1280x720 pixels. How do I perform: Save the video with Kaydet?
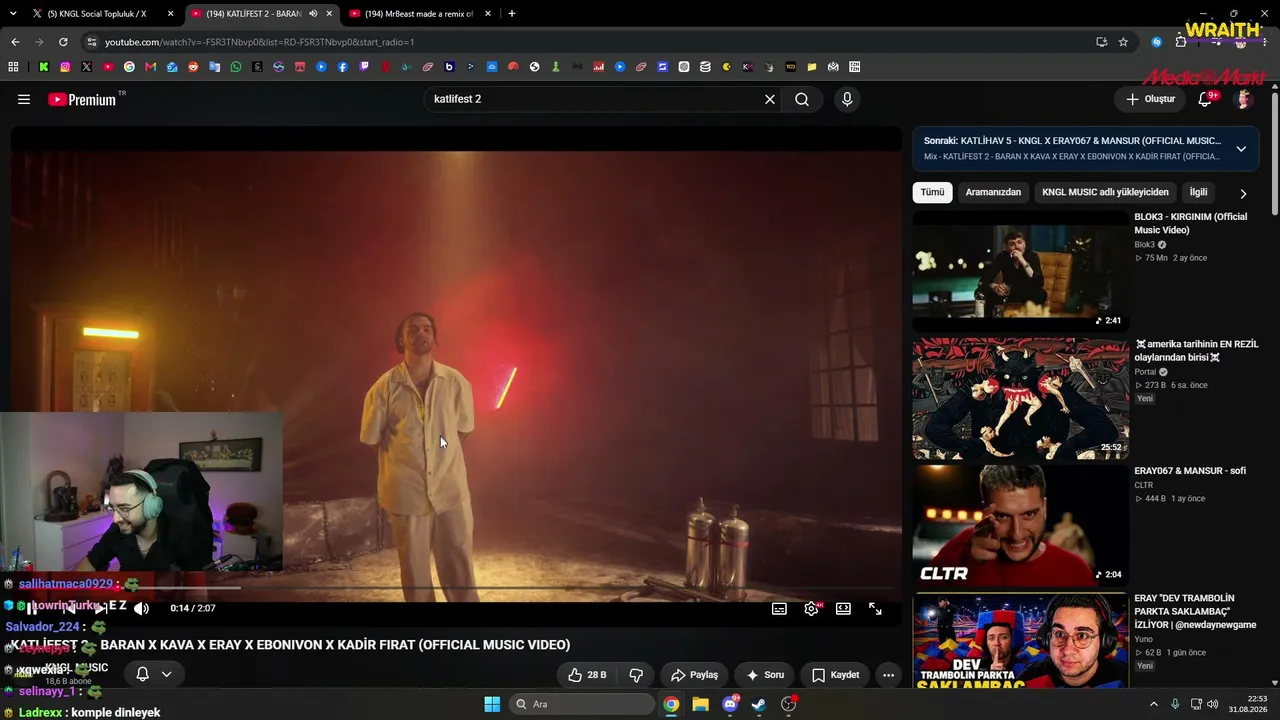coord(835,675)
